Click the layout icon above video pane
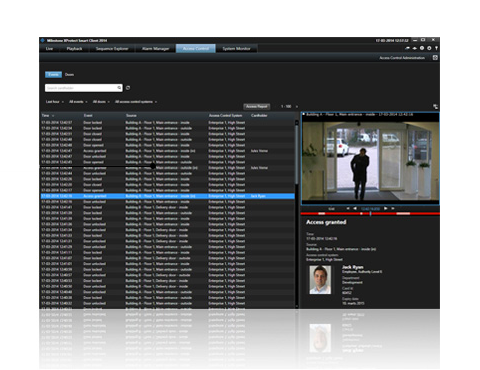 click(x=435, y=107)
